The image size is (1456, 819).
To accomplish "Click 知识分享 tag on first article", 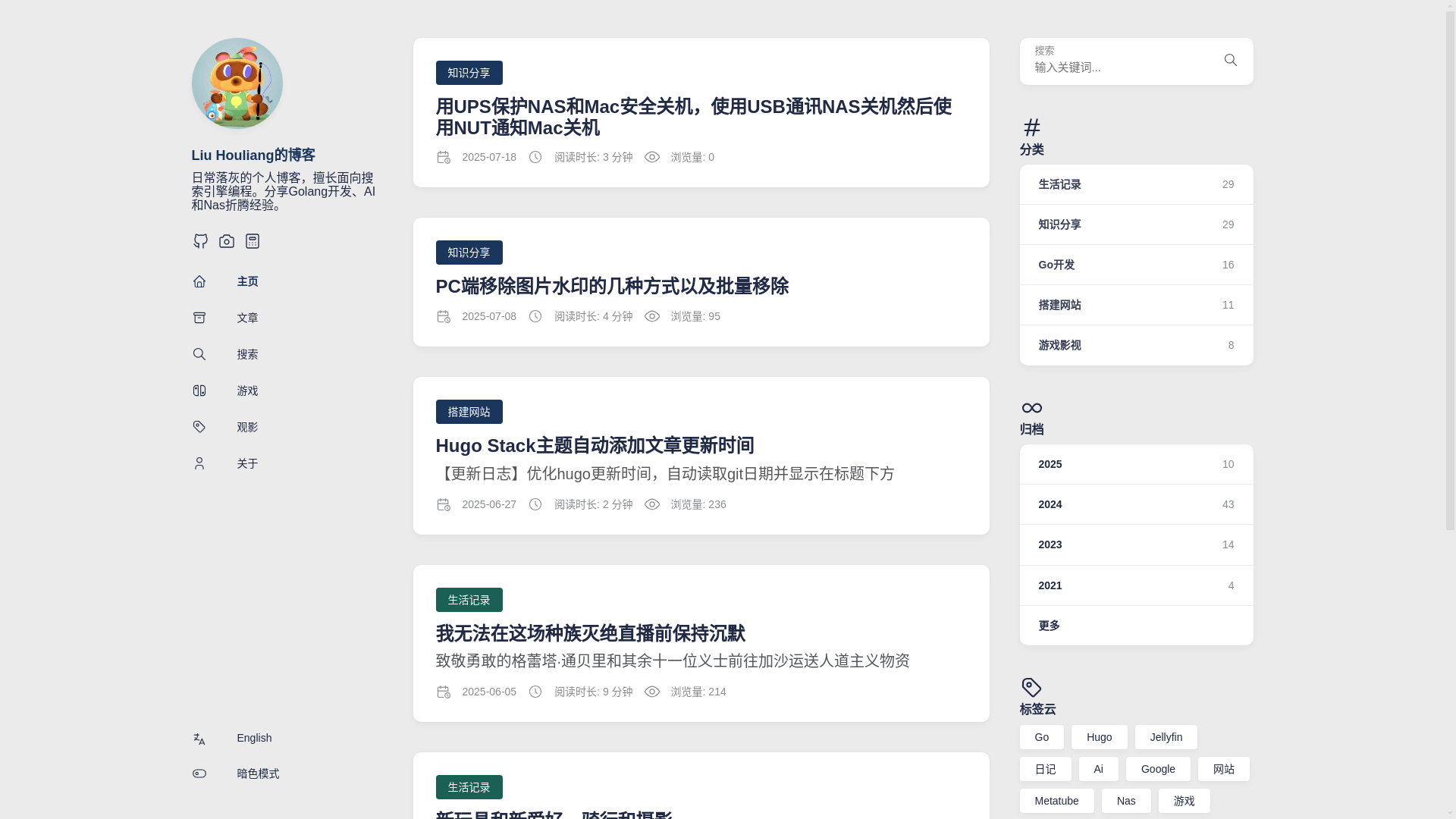I will click(x=469, y=73).
